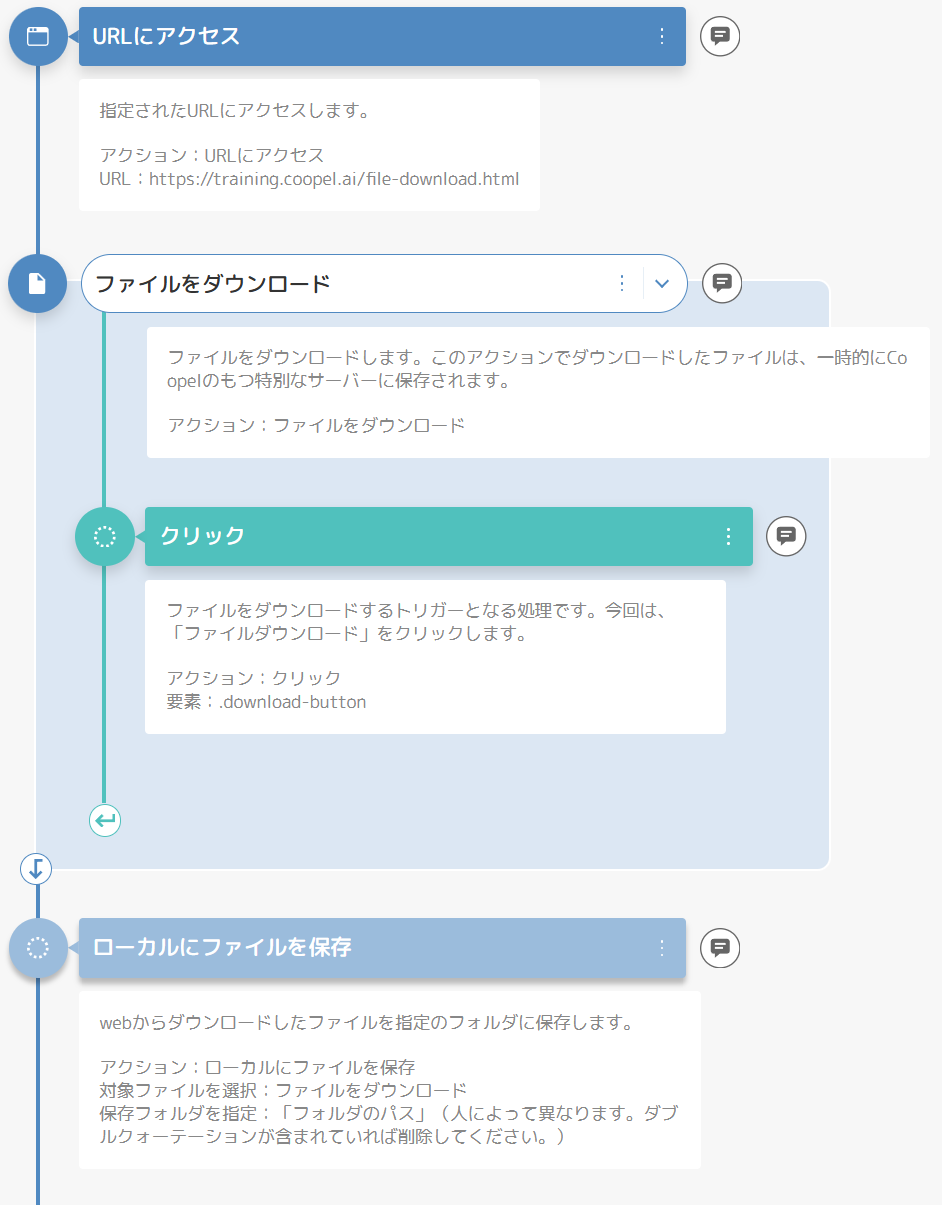Select the ローカルにファイルを保存 action header
The height and width of the screenshot is (1205, 942).
pyautogui.click(x=382, y=947)
